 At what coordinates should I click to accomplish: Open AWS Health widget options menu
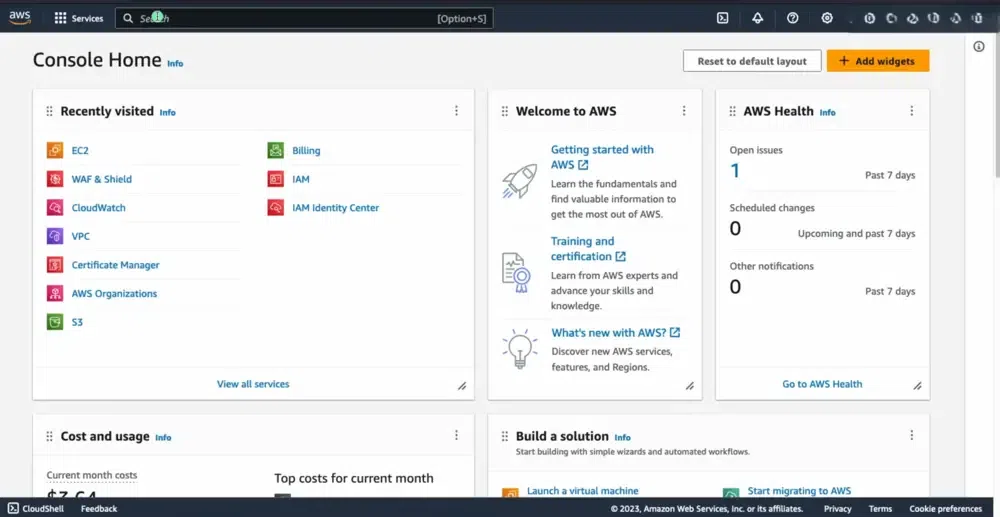[911, 111]
